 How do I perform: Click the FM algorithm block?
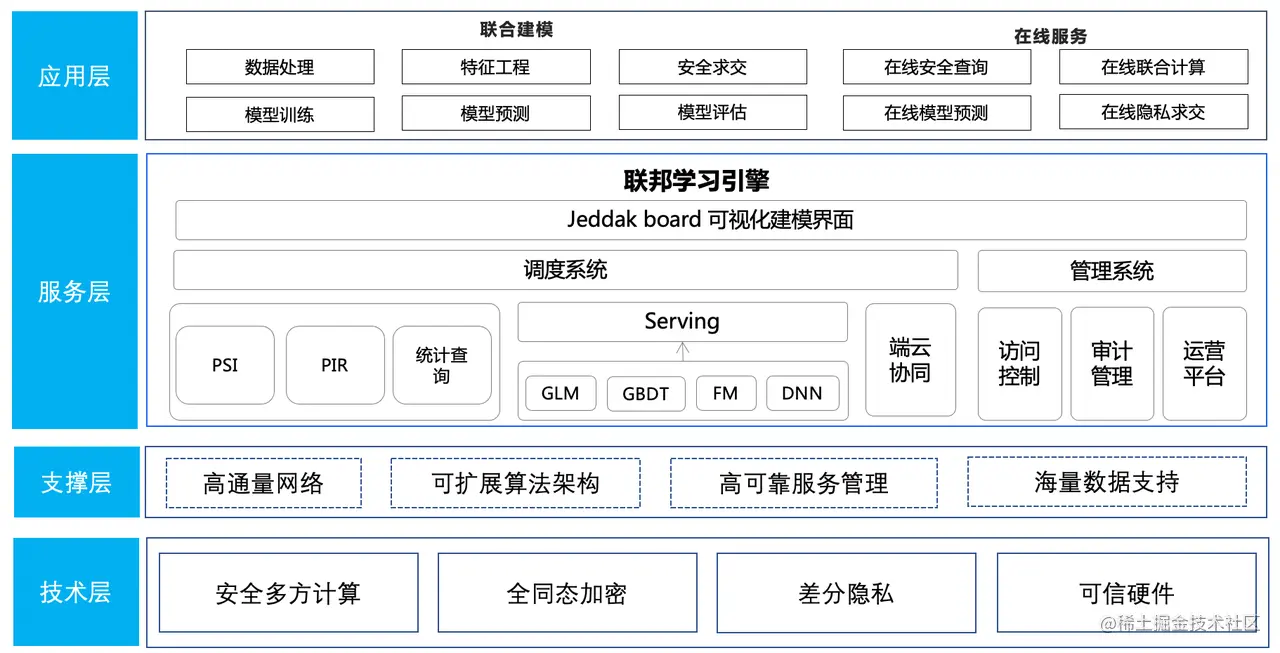(725, 393)
